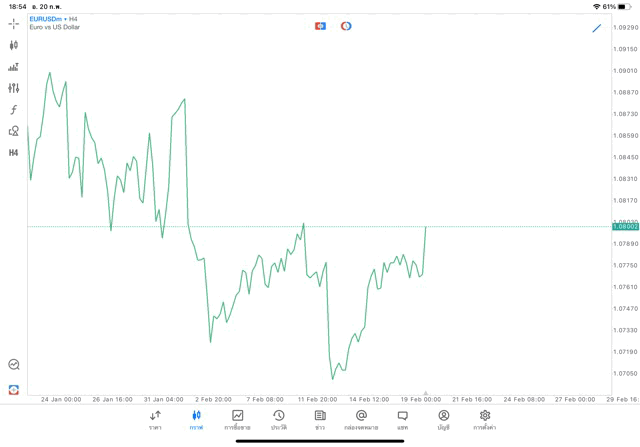Click the circular red-blue chart icon
The width and height of the screenshot is (640, 447).
[346, 26]
